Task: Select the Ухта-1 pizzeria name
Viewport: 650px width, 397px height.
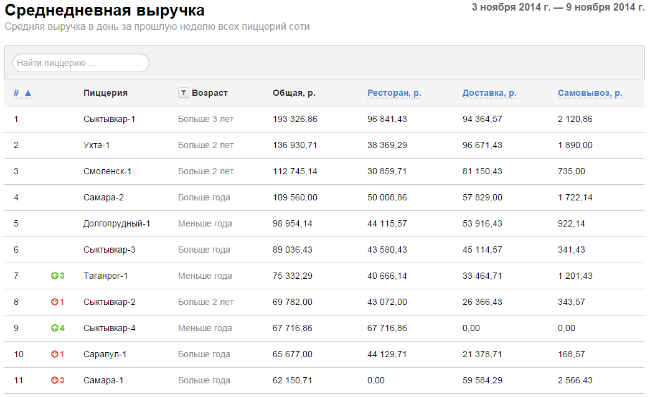Action: [x=96, y=145]
